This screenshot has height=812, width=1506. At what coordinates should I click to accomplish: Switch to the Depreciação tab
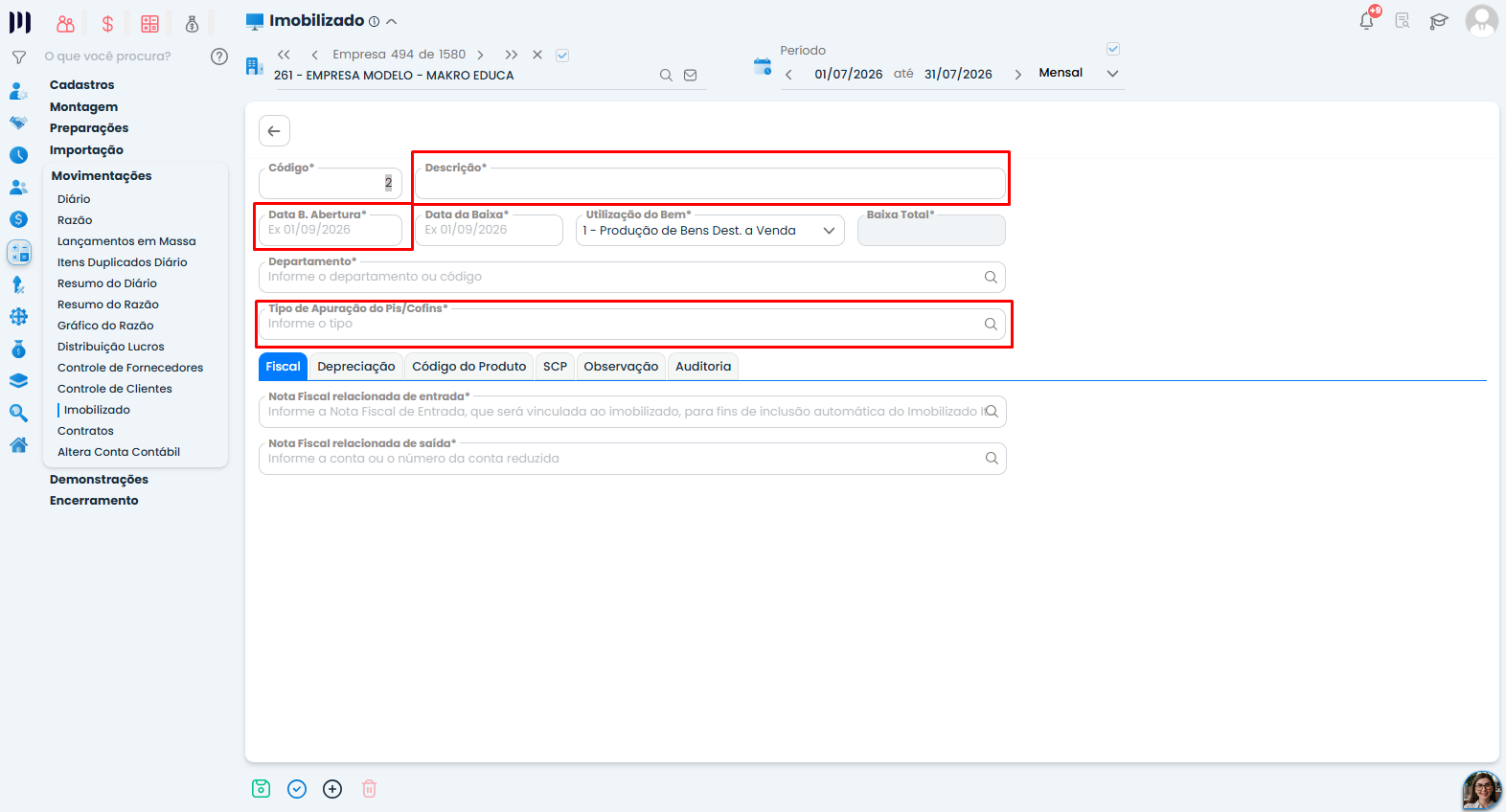[356, 367]
